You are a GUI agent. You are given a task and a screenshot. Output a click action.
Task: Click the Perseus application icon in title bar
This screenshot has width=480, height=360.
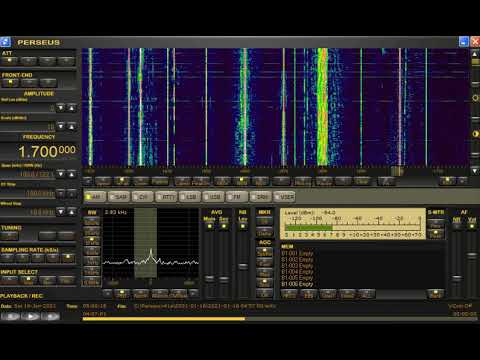(x=5, y=42)
